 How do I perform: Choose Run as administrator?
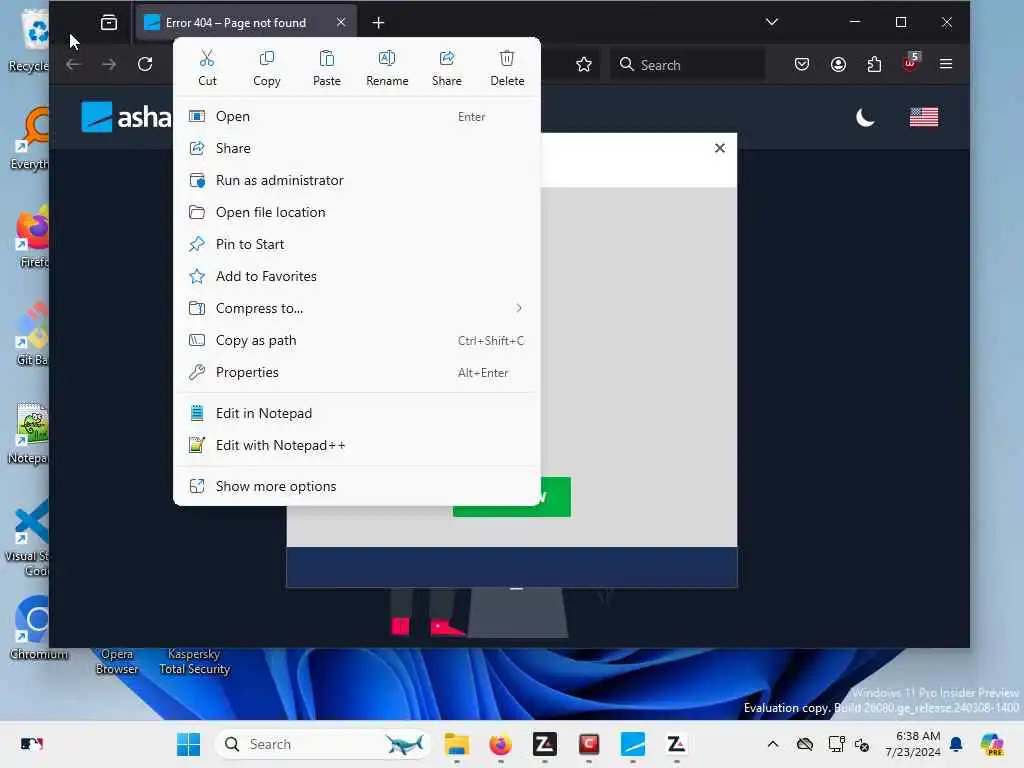357,180
